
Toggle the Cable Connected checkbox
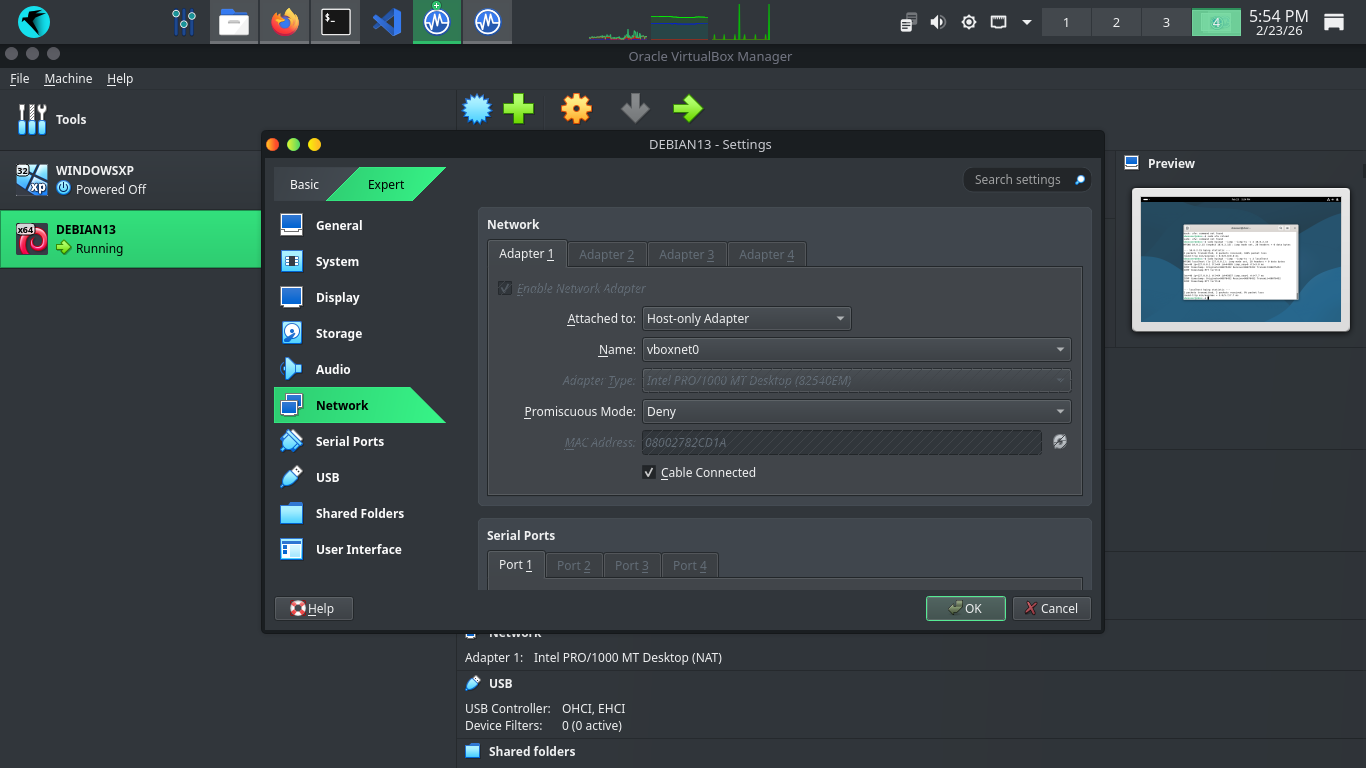coord(649,472)
